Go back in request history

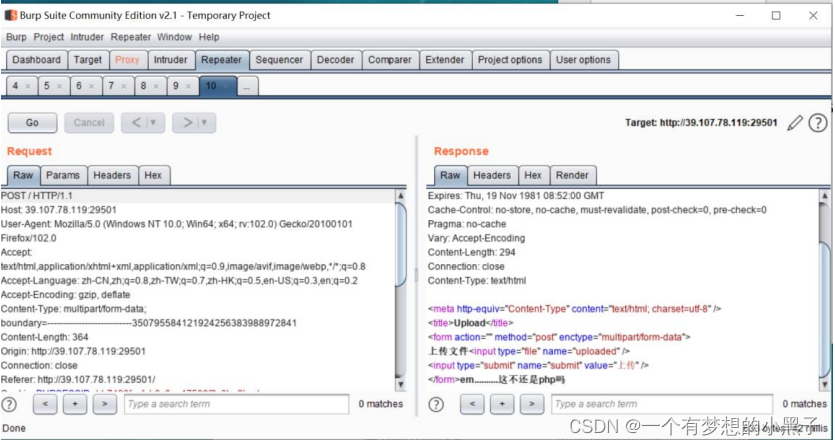(135, 123)
